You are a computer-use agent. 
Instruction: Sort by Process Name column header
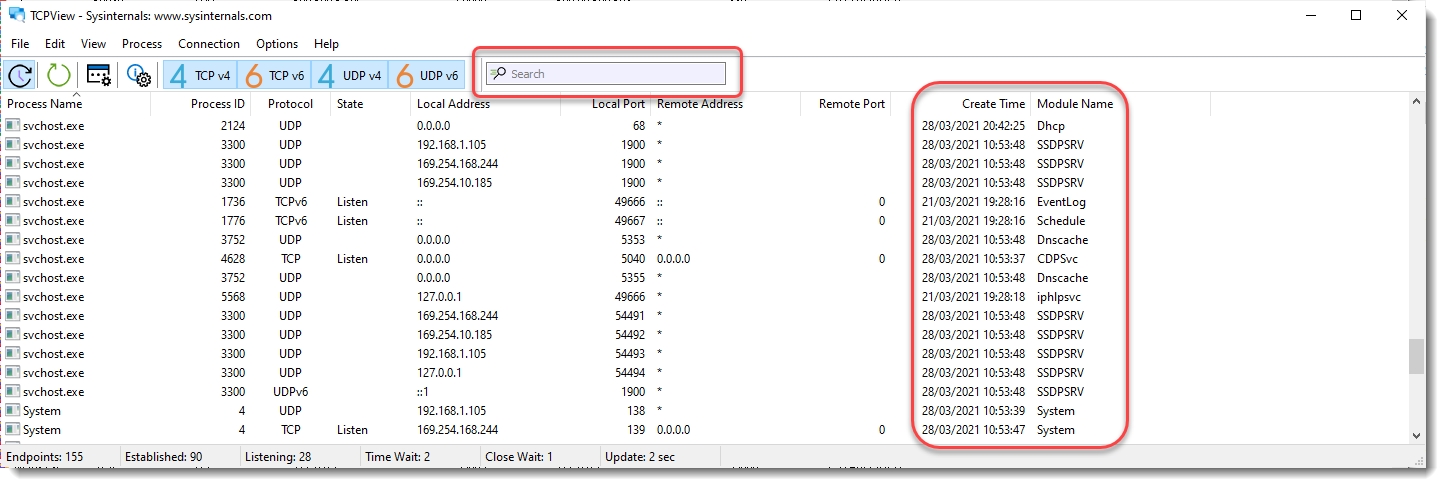tap(76, 104)
